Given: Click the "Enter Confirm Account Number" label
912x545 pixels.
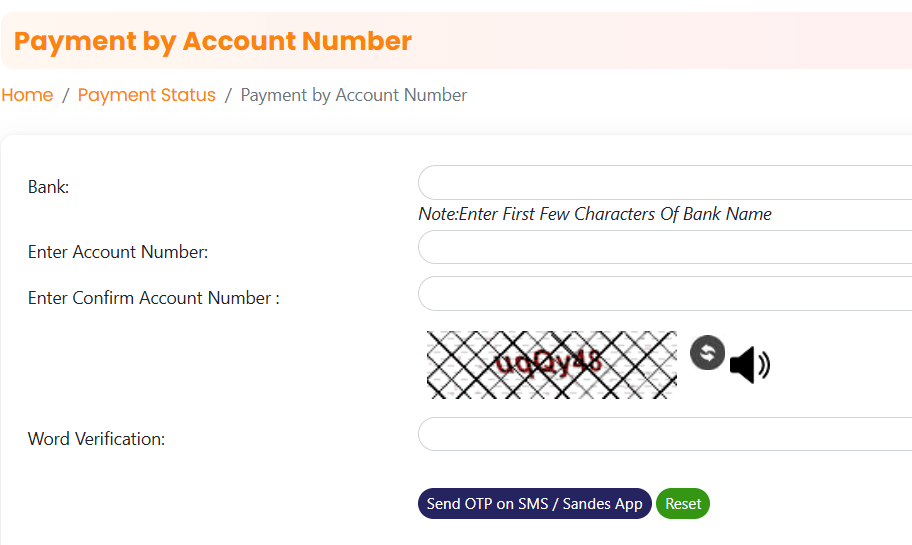Looking at the screenshot, I should tap(153, 298).
